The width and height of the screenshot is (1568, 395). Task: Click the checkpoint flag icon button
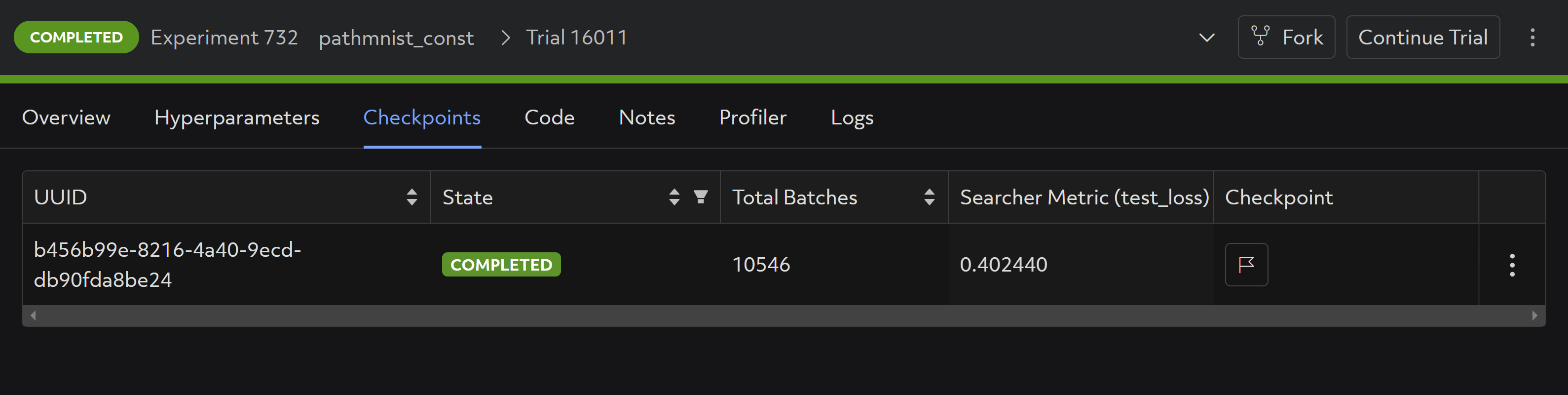[1246, 265]
